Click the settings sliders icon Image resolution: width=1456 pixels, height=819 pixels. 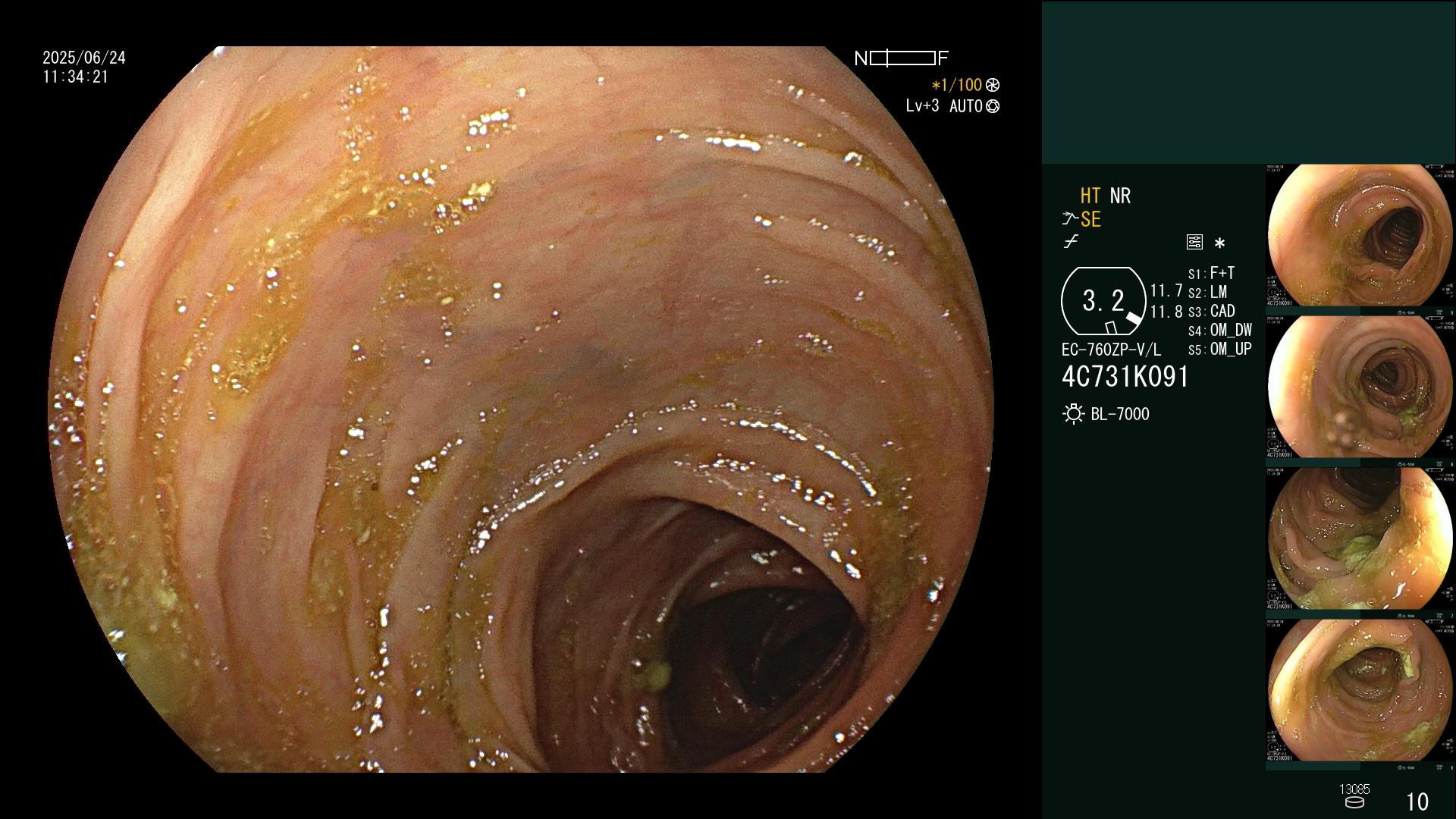(1194, 242)
